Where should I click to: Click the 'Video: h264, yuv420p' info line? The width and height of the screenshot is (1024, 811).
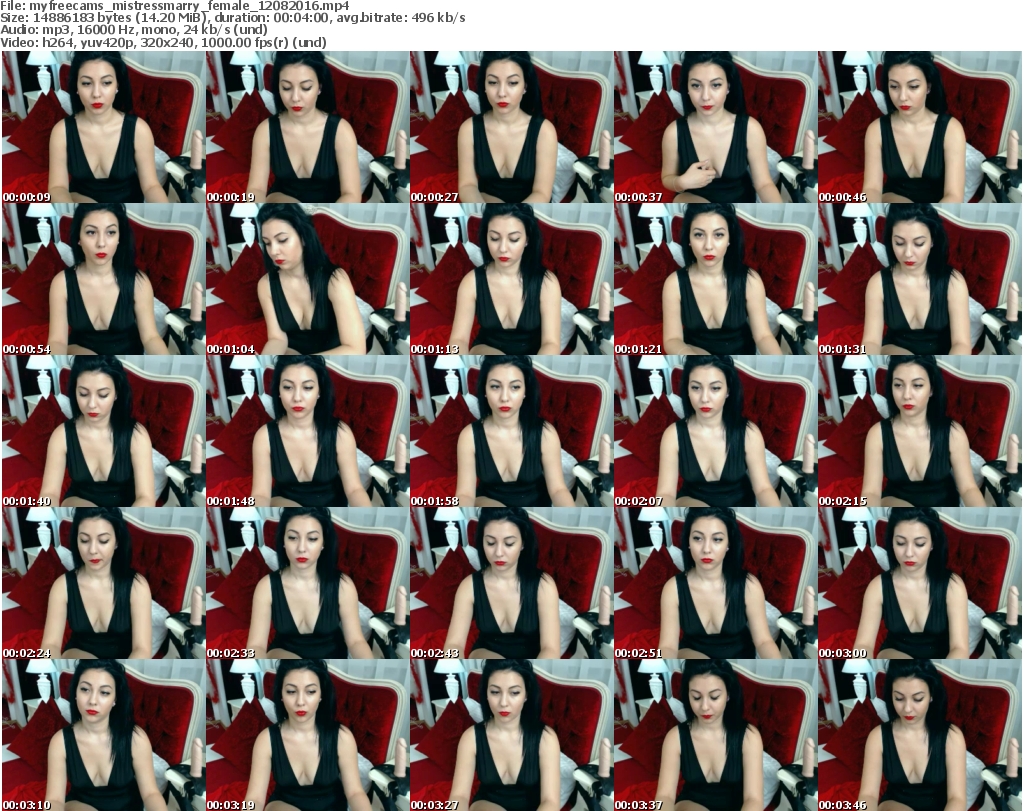(x=163, y=42)
